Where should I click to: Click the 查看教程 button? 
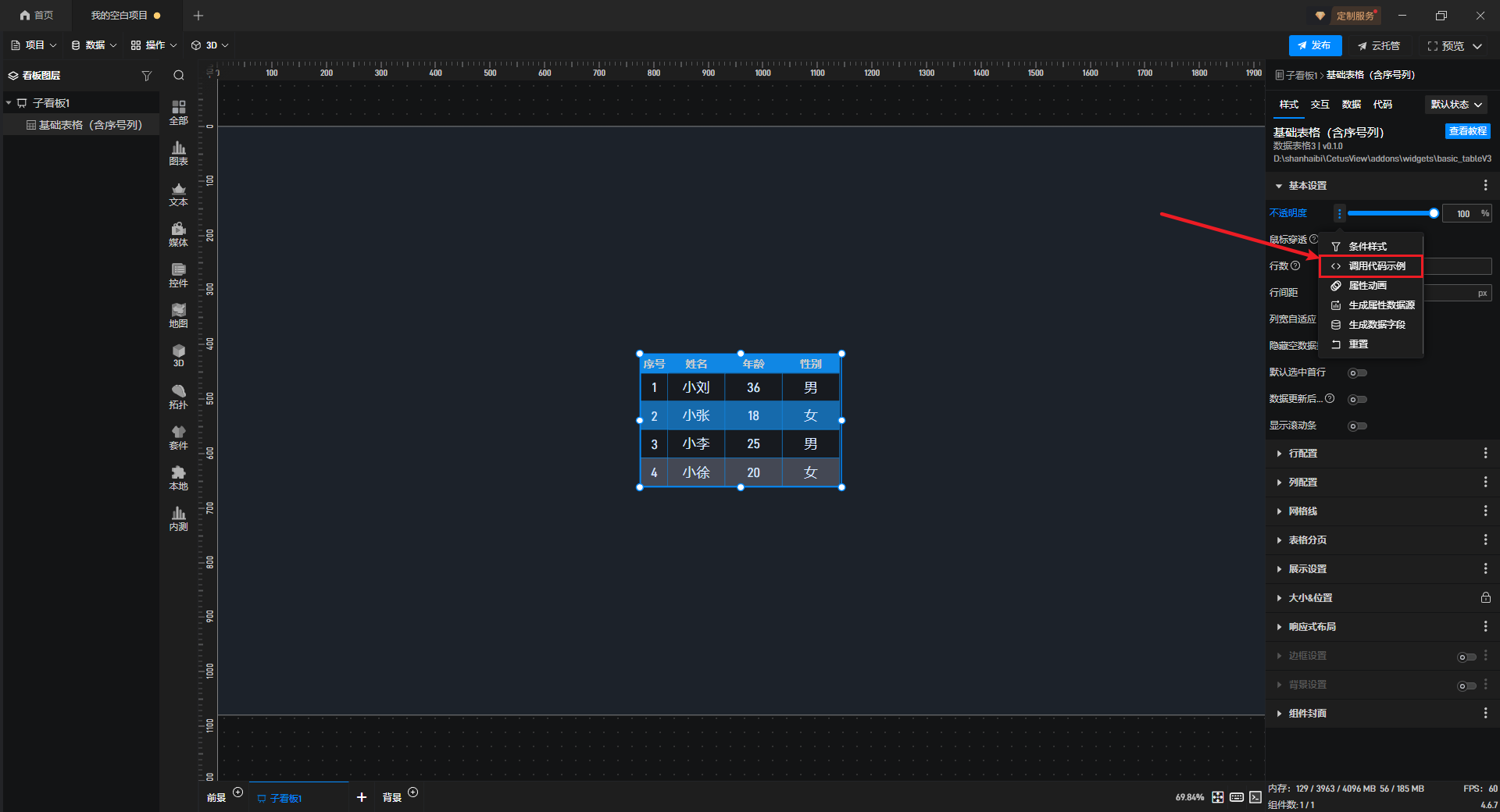[1467, 131]
